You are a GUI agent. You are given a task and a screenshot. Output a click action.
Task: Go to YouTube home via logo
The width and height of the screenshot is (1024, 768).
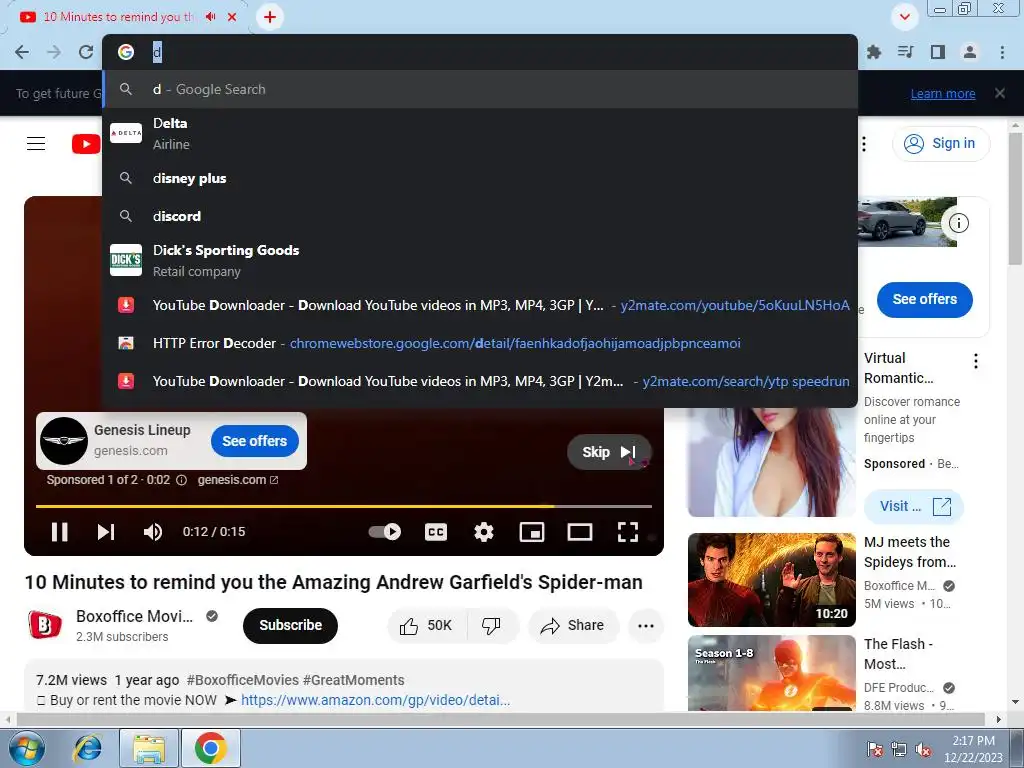86,144
